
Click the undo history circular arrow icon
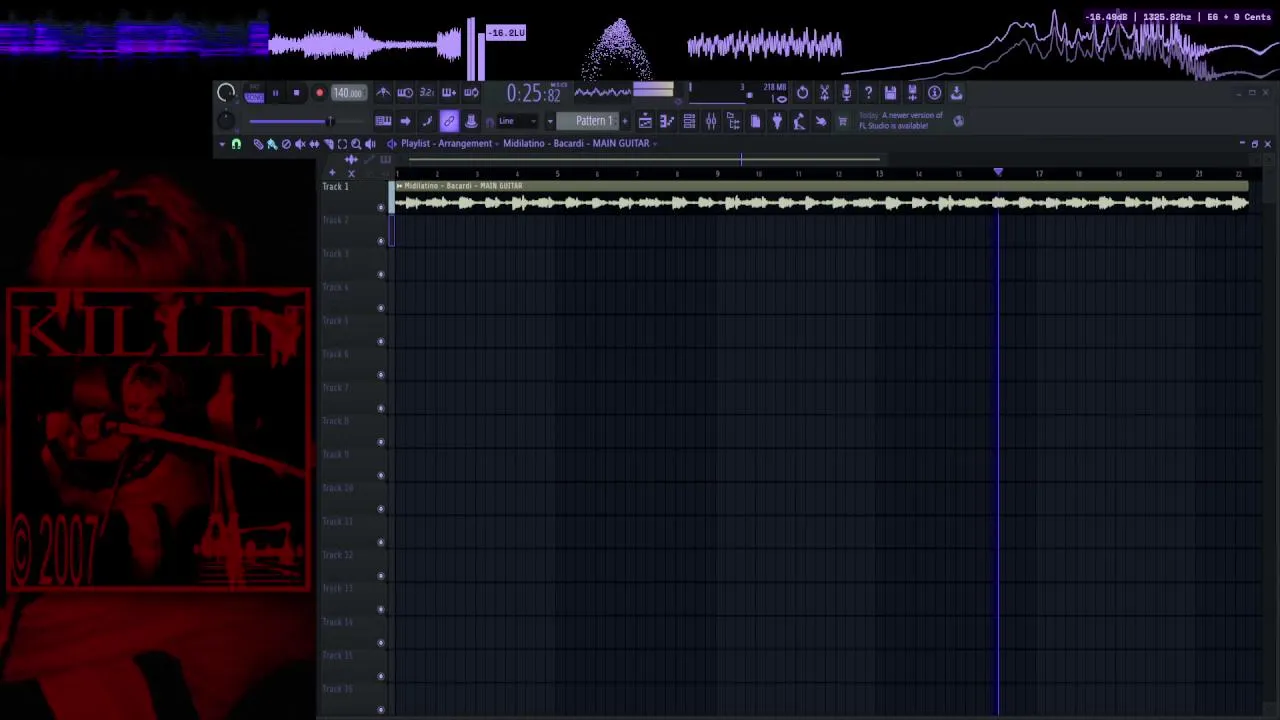click(803, 93)
